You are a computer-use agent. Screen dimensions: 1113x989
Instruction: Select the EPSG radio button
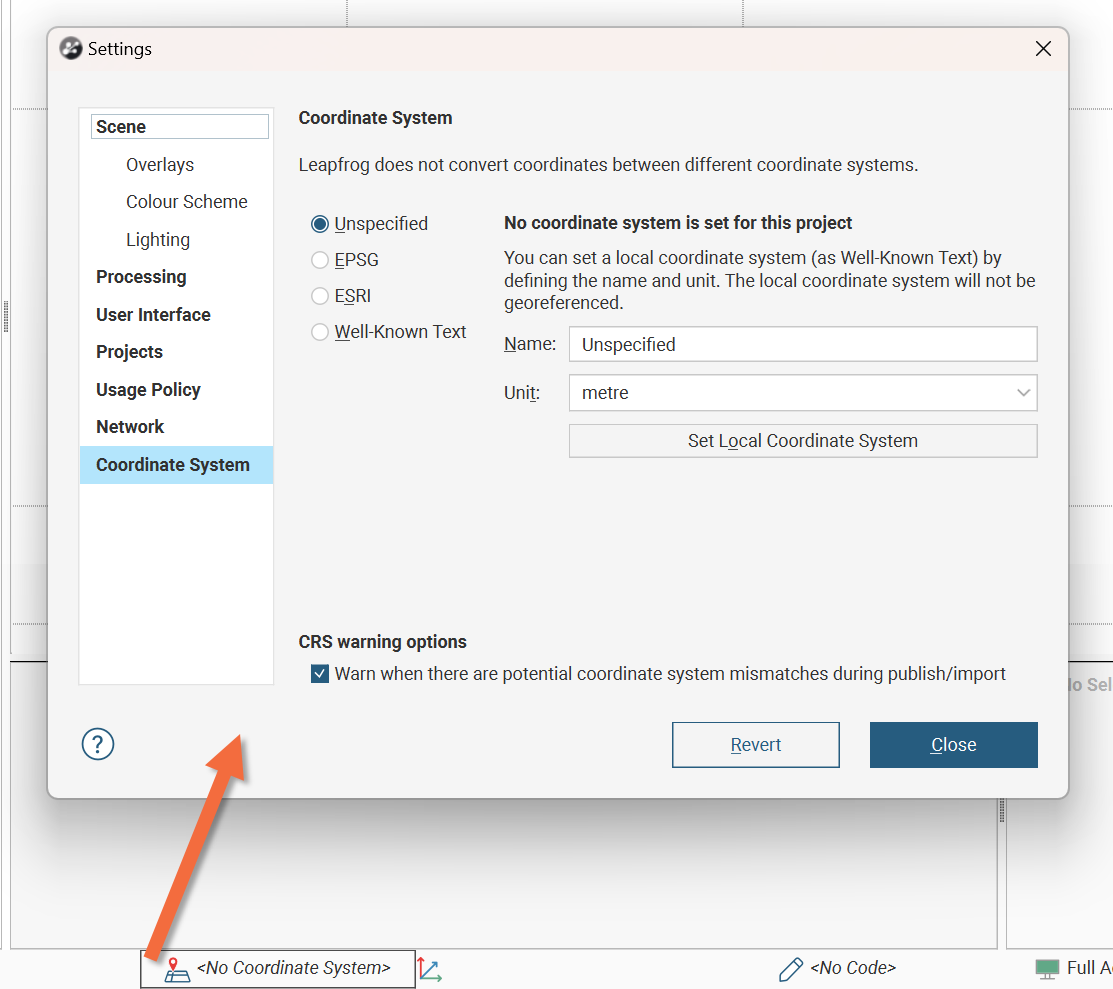point(320,260)
